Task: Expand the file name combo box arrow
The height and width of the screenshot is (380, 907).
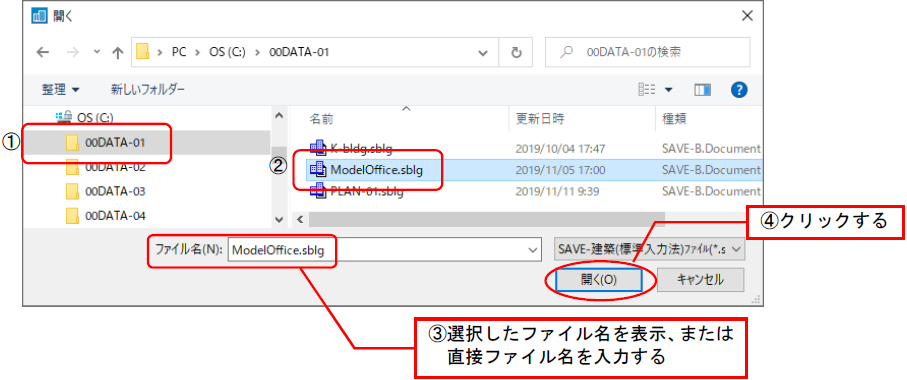Action: [x=533, y=250]
